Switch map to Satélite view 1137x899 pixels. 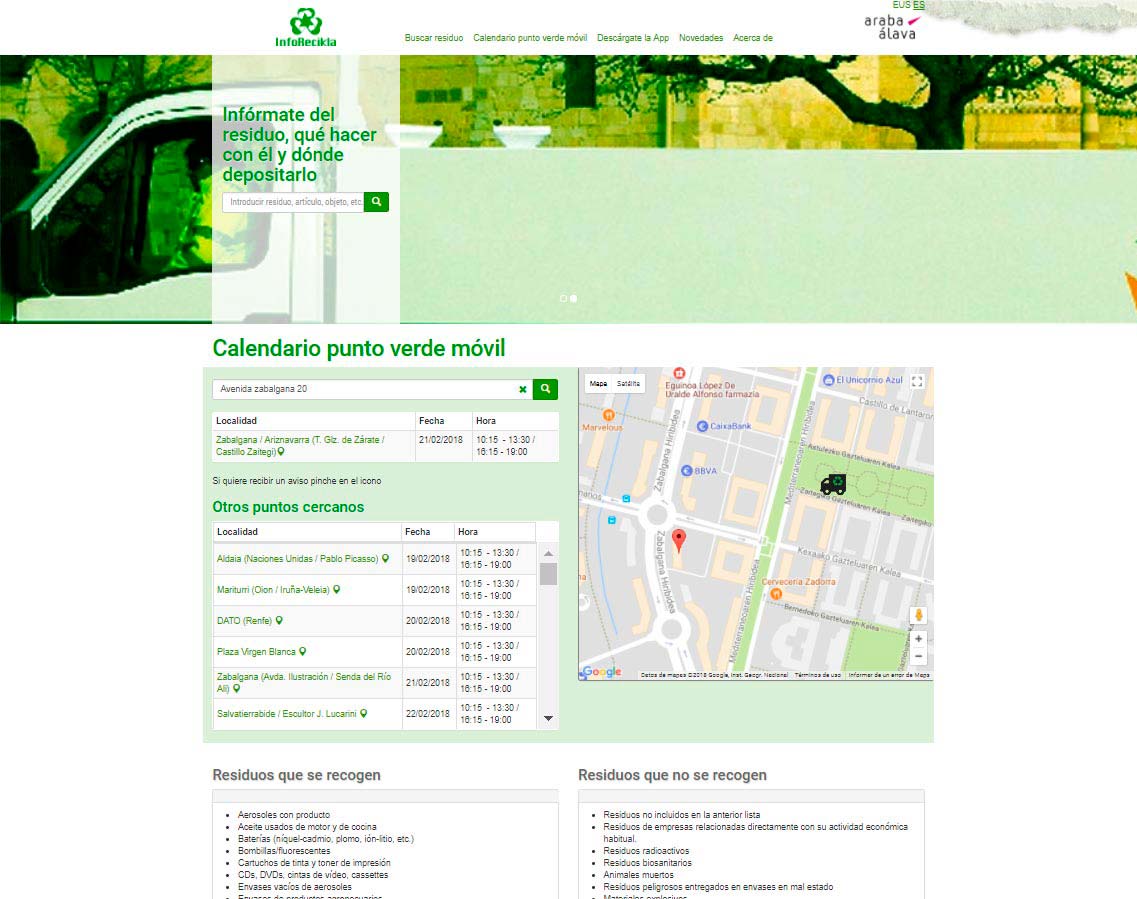[628, 384]
